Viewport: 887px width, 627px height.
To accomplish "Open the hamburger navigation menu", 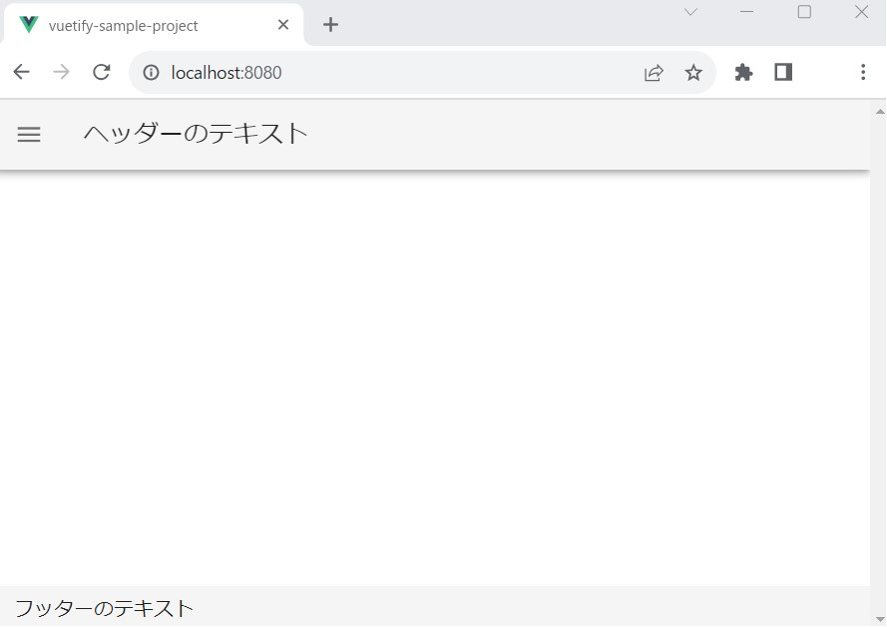I will [x=29, y=135].
